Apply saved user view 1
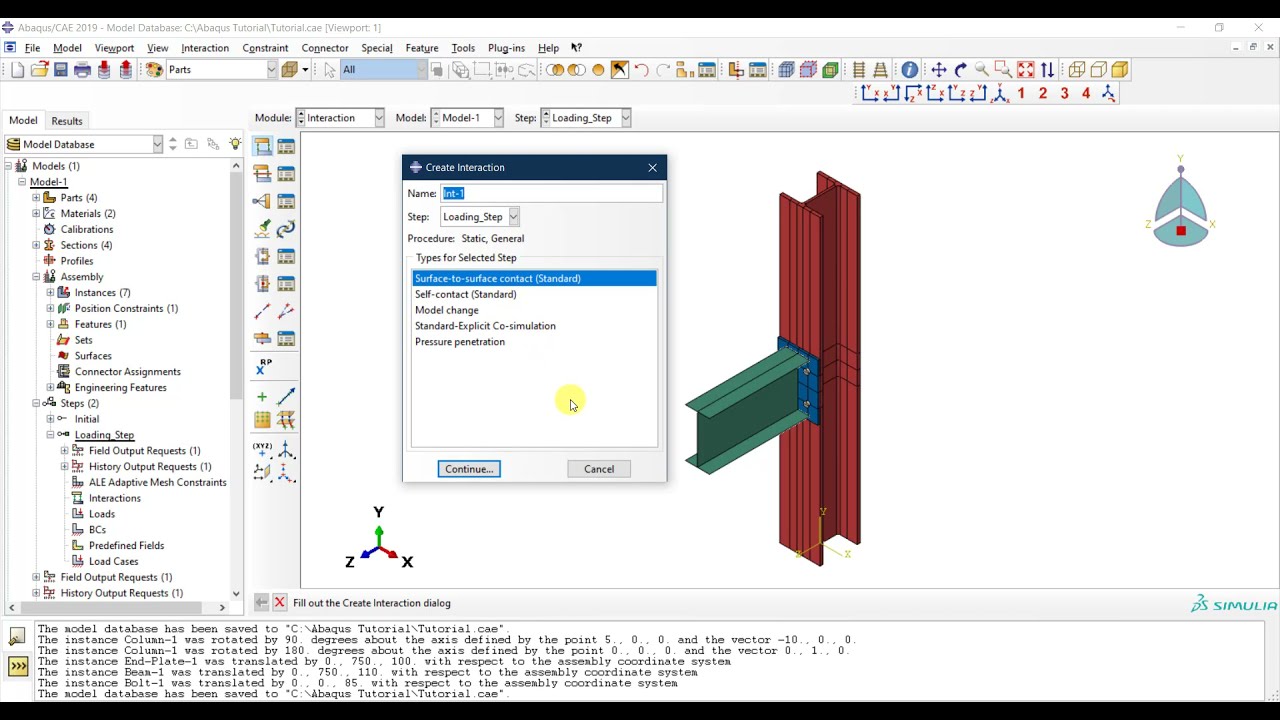The width and height of the screenshot is (1280, 720). (1021, 93)
